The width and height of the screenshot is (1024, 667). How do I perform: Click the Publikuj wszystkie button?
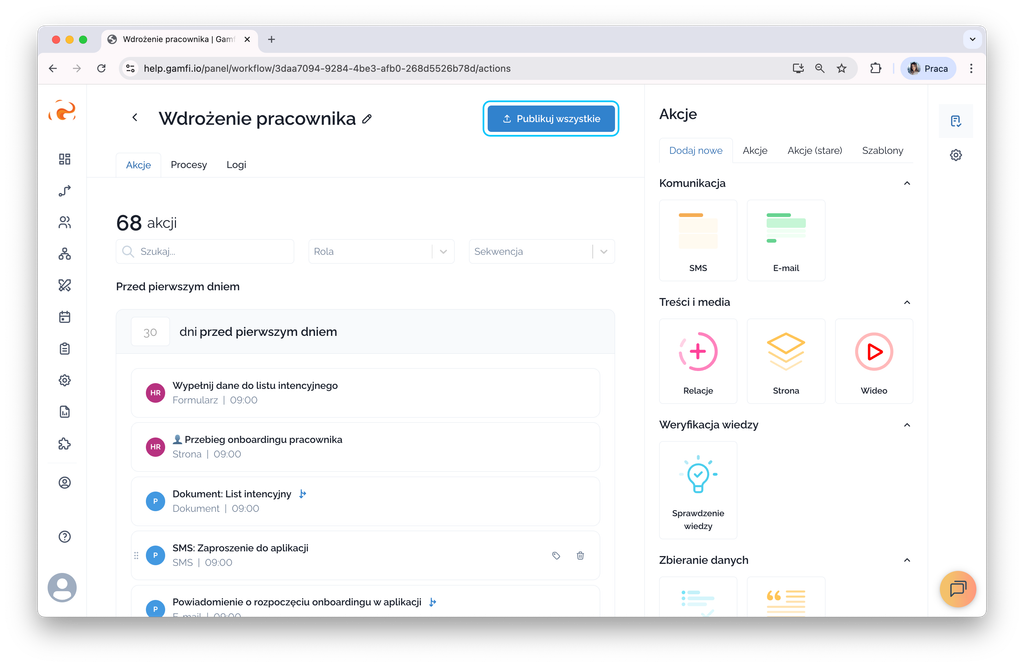(550, 119)
